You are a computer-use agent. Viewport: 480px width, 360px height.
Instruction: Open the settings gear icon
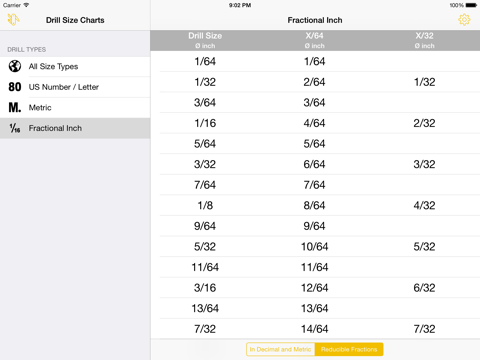coord(464,20)
